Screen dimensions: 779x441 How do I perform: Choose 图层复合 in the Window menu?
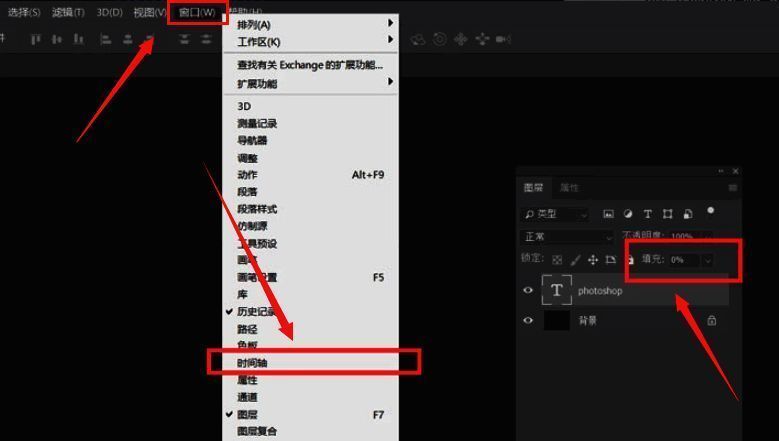[310, 431]
